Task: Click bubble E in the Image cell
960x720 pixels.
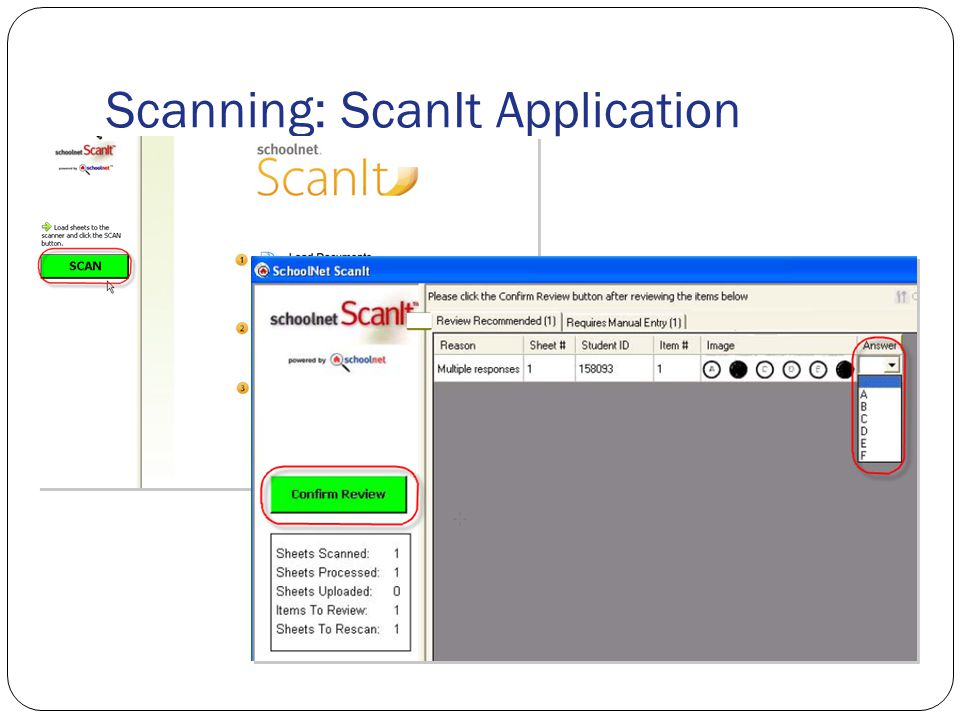Action: point(818,369)
